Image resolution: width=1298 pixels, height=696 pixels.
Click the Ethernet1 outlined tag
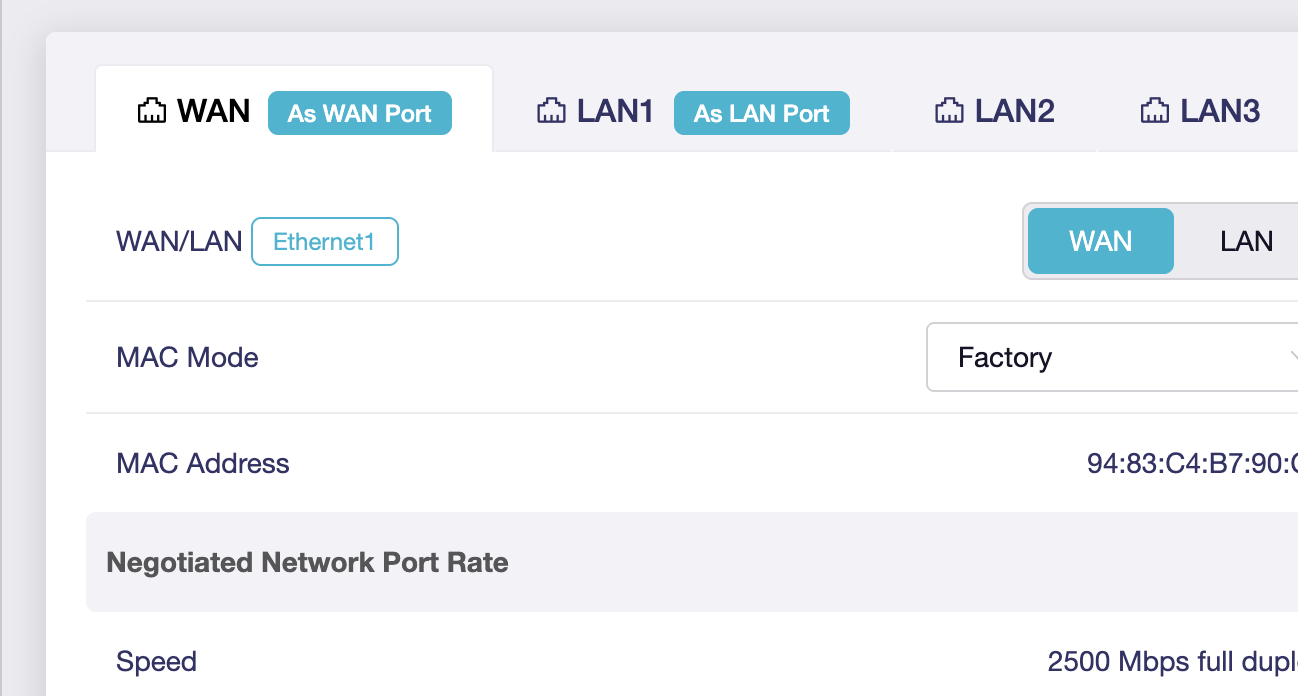coord(325,242)
